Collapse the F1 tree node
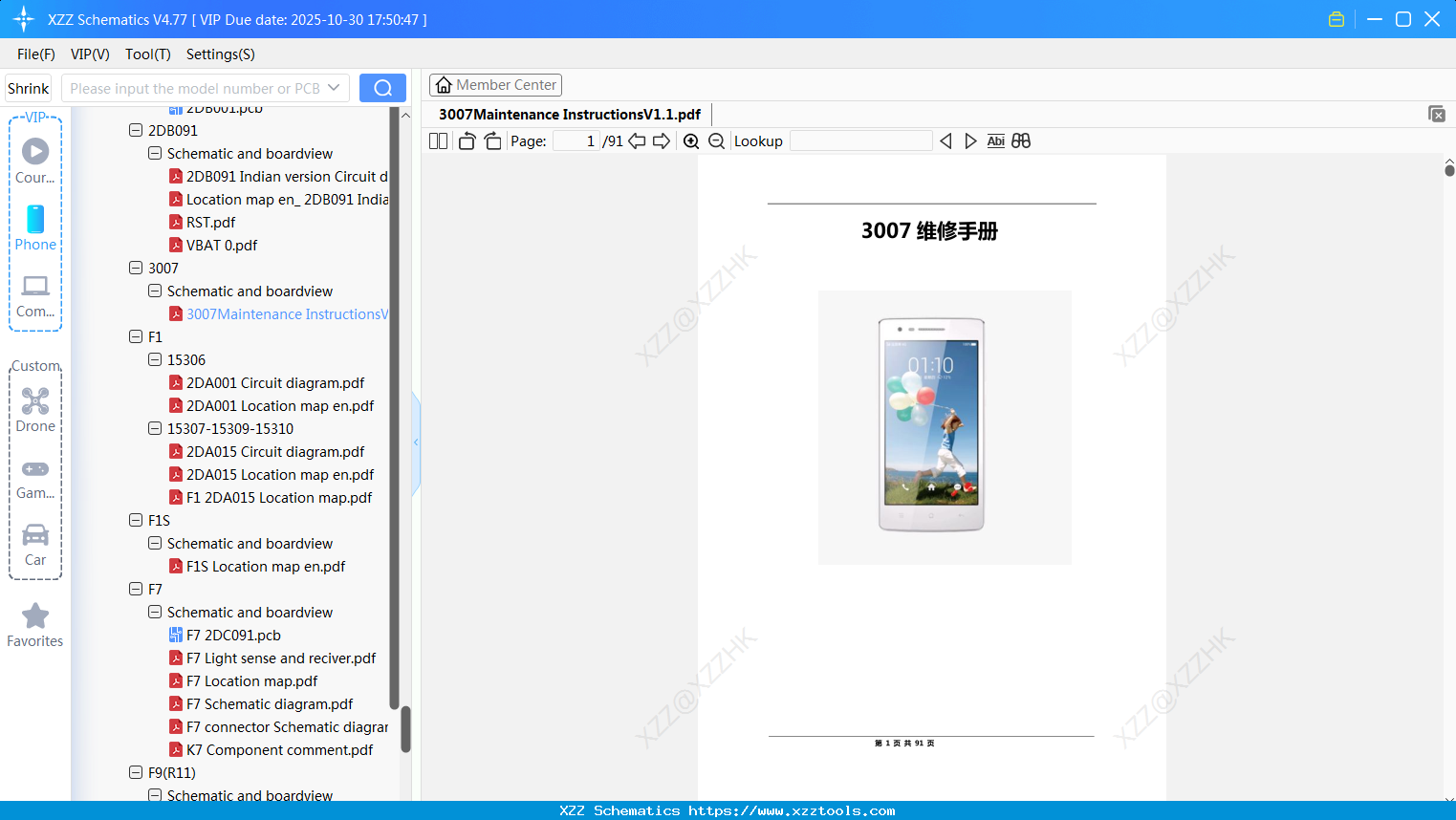Viewport: 1456px width, 820px height. click(136, 336)
